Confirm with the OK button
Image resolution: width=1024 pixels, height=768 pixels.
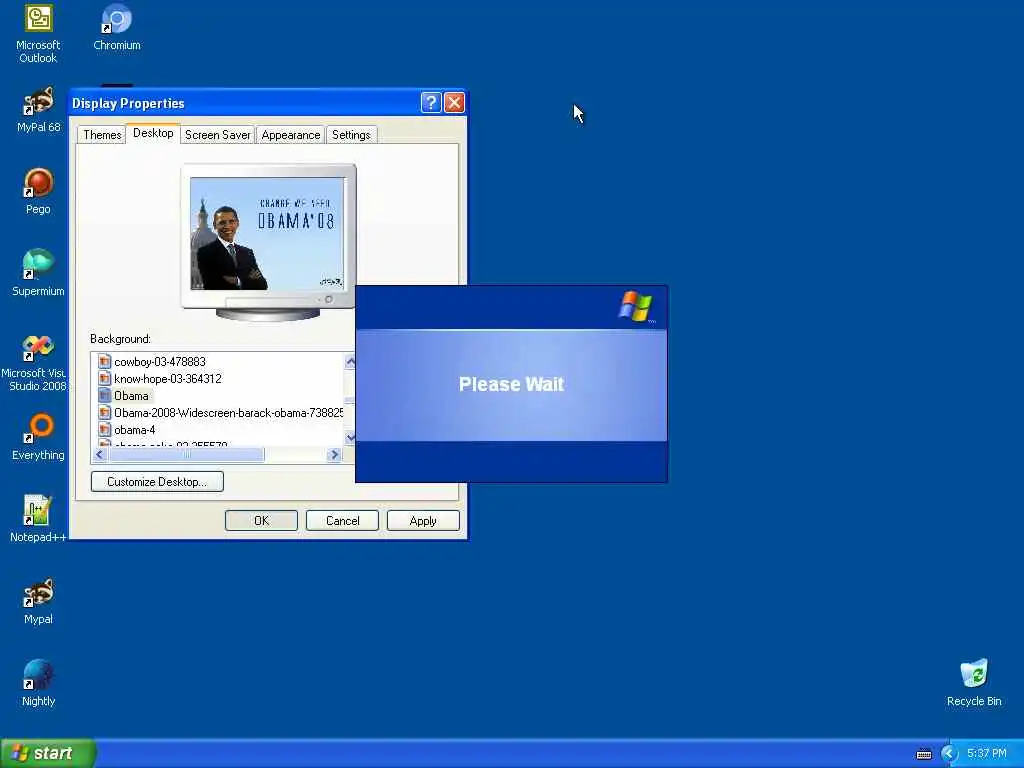tap(261, 520)
